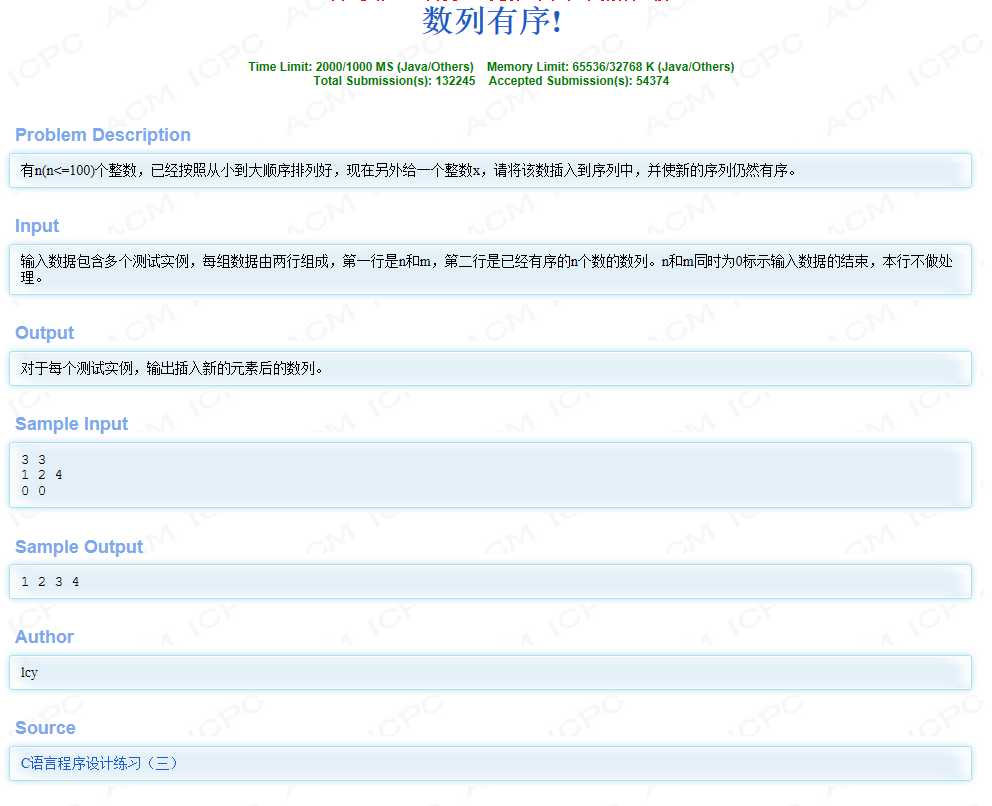This screenshot has width=992, height=806.
Task: Click the Input section heading
Action: [37, 226]
